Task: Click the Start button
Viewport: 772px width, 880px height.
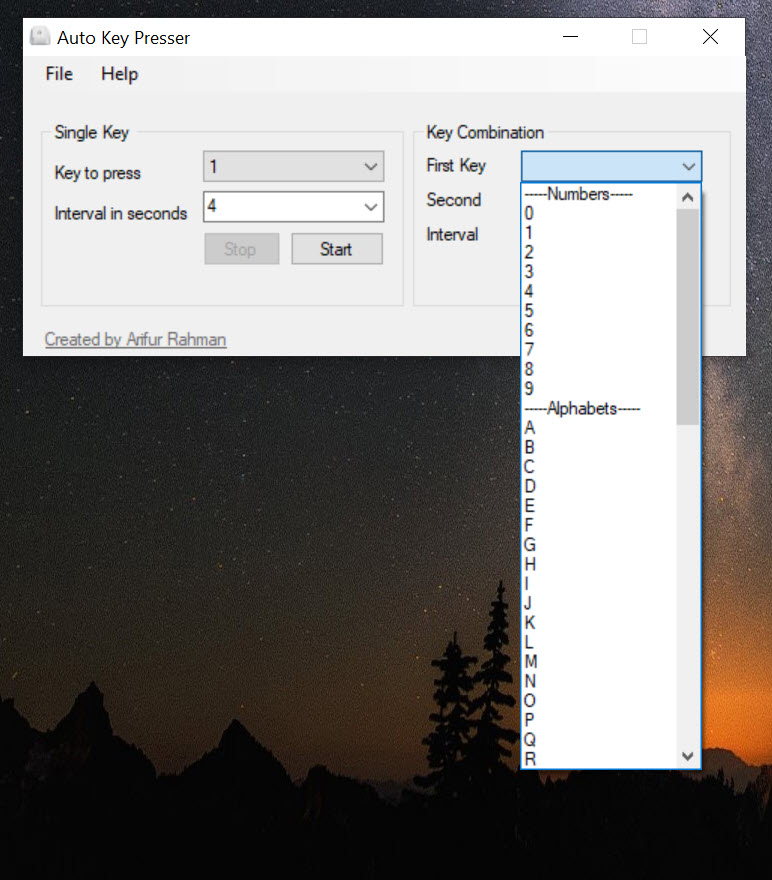Action: [x=337, y=249]
